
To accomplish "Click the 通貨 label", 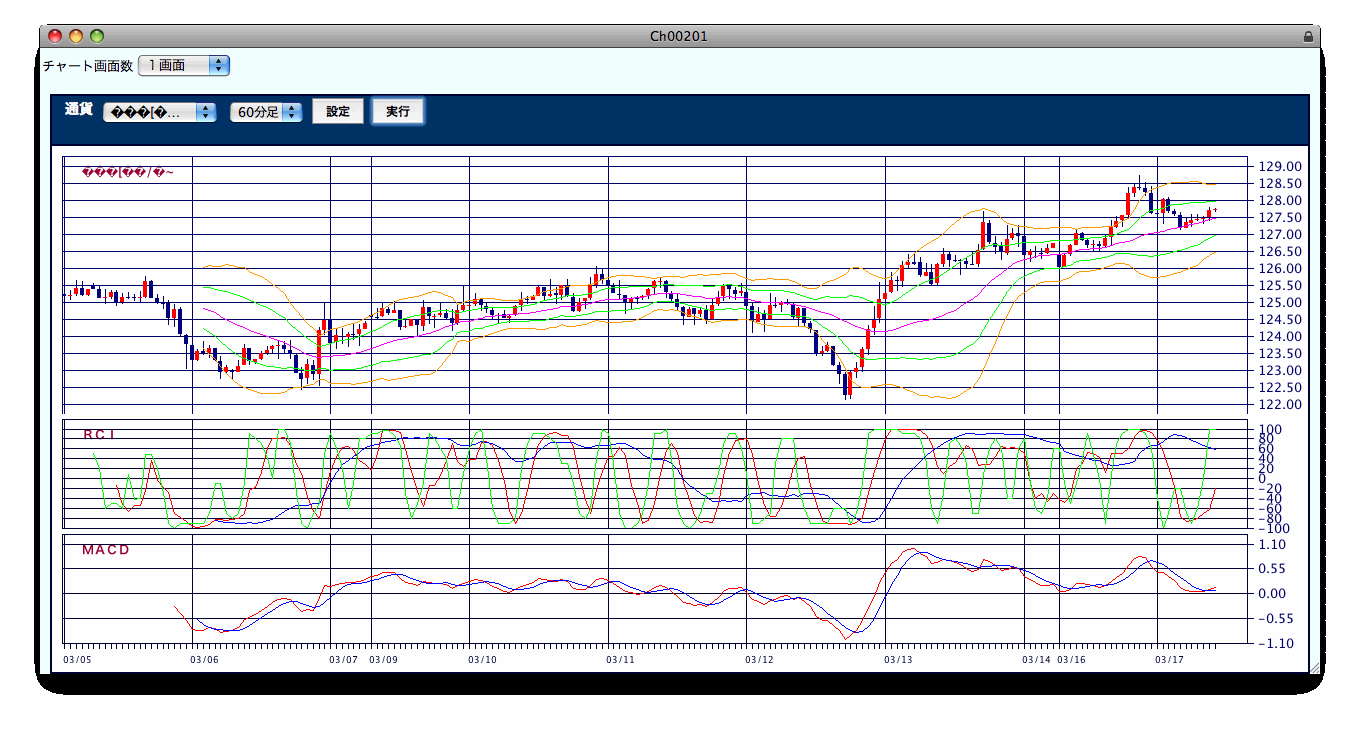I will pos(79,109).
